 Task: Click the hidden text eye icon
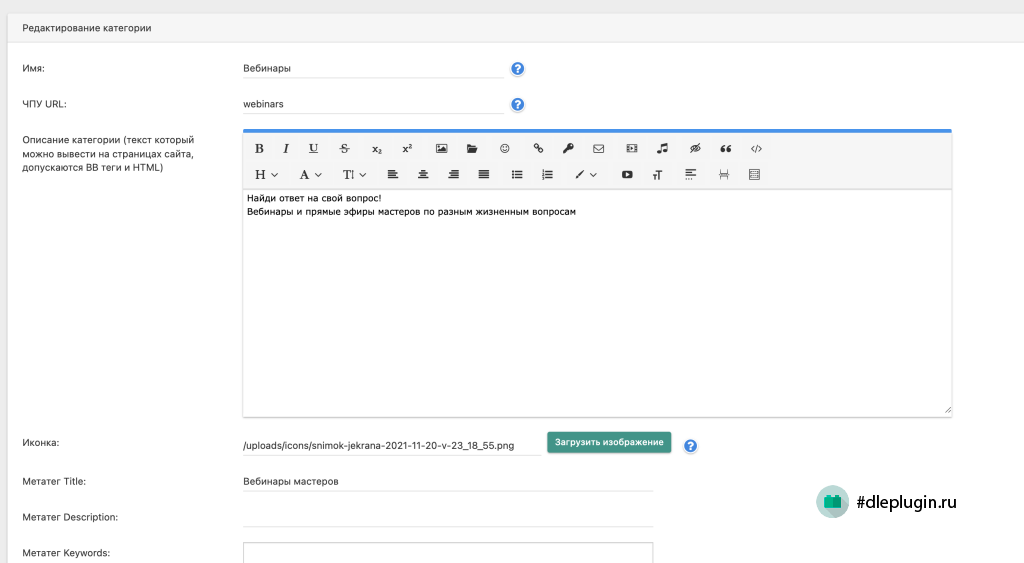695,149
